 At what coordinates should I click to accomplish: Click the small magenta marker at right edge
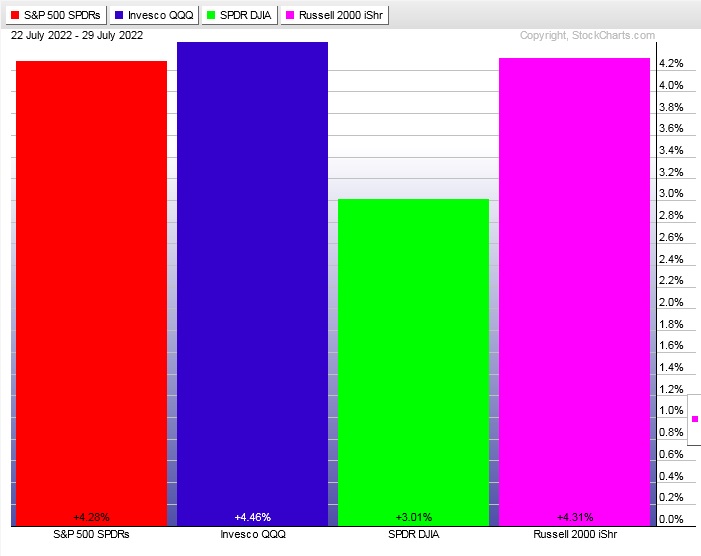pos(695,419)
